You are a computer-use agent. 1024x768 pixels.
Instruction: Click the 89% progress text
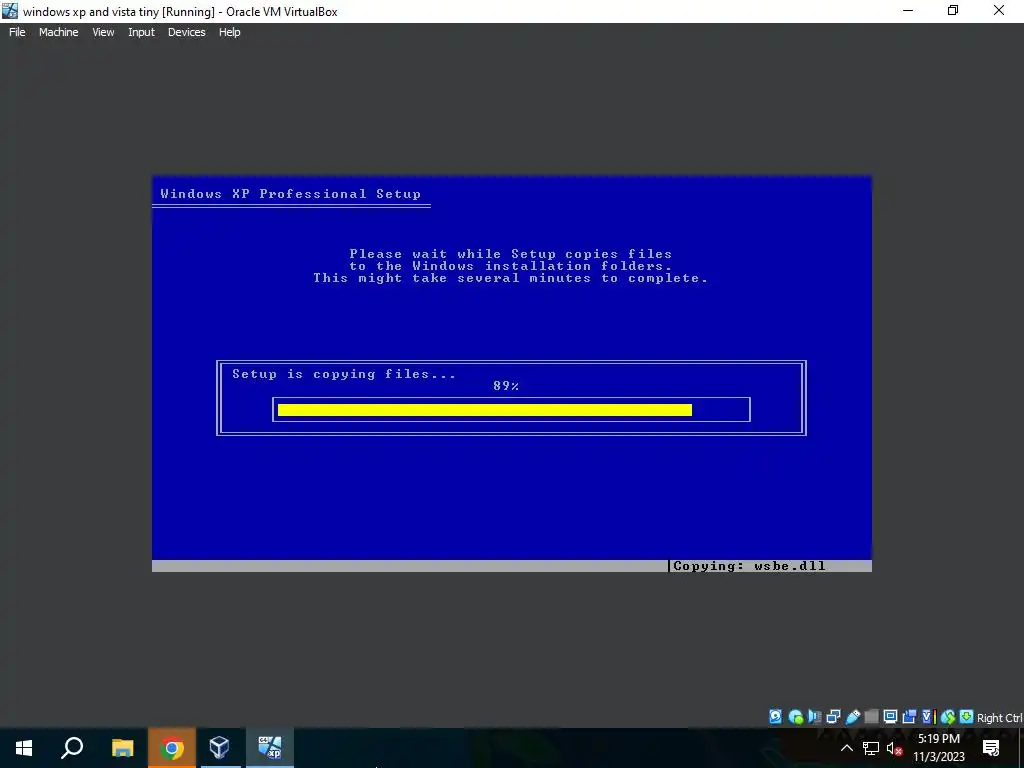click(x=506, y=386)
